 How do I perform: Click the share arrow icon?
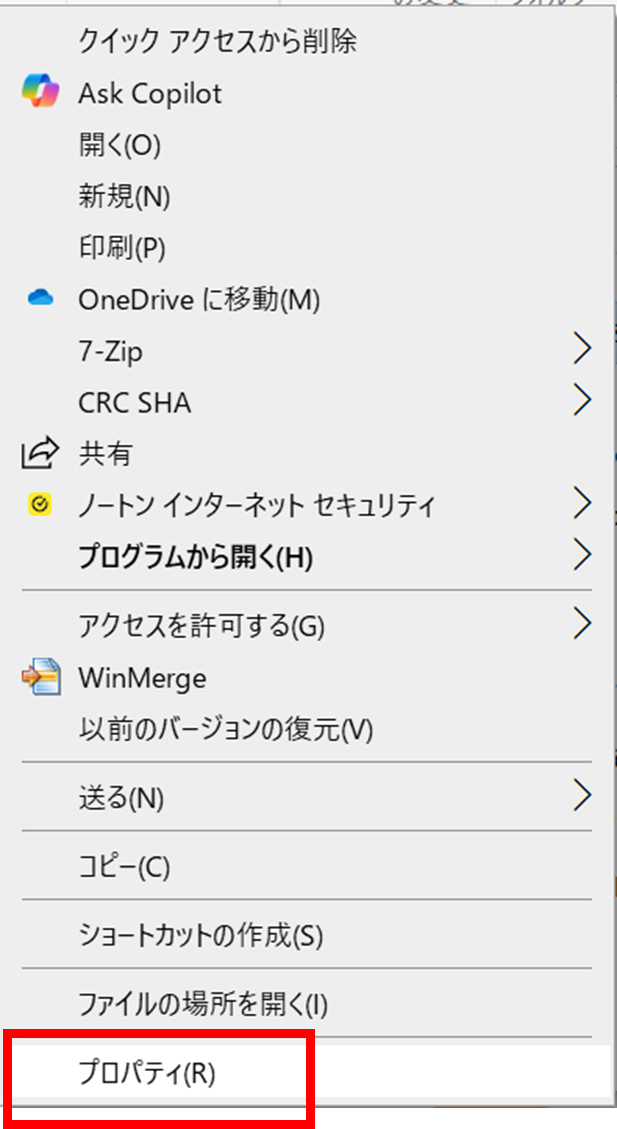pos(38,454)
